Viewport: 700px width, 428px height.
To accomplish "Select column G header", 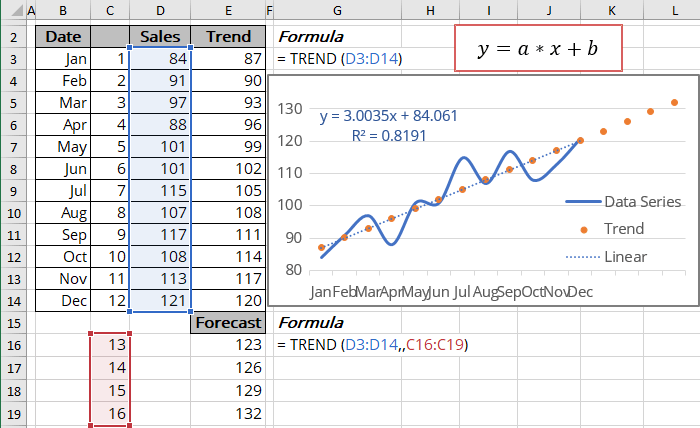I will click(x=335, y=10).
